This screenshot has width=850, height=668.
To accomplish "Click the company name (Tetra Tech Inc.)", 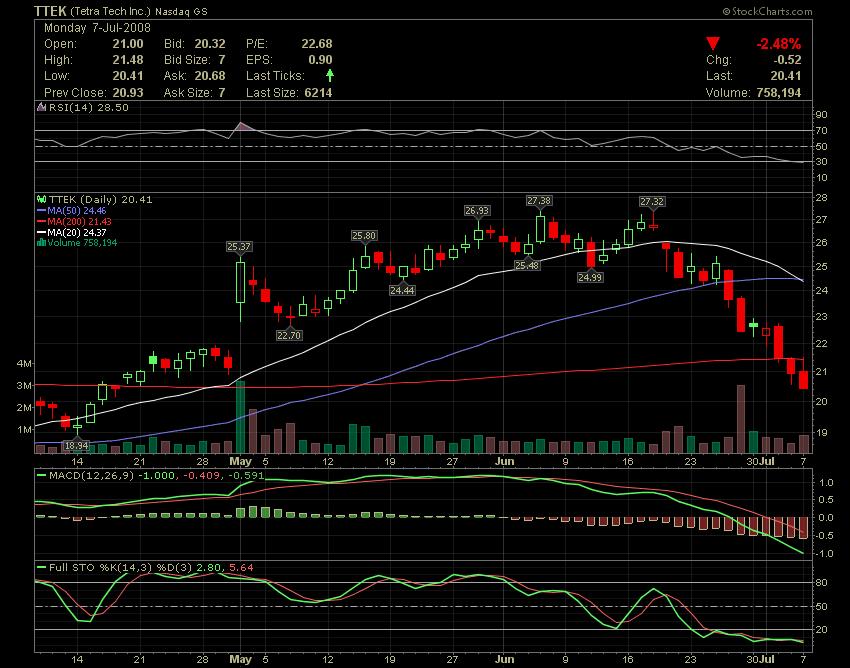I will [110, 11].
